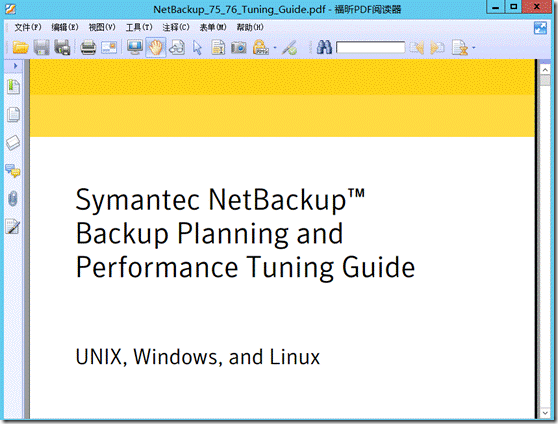Image resolution: width=558 pixels, height=424 pixels.
Task: Click inside the search text field
Action: [370, 47]
